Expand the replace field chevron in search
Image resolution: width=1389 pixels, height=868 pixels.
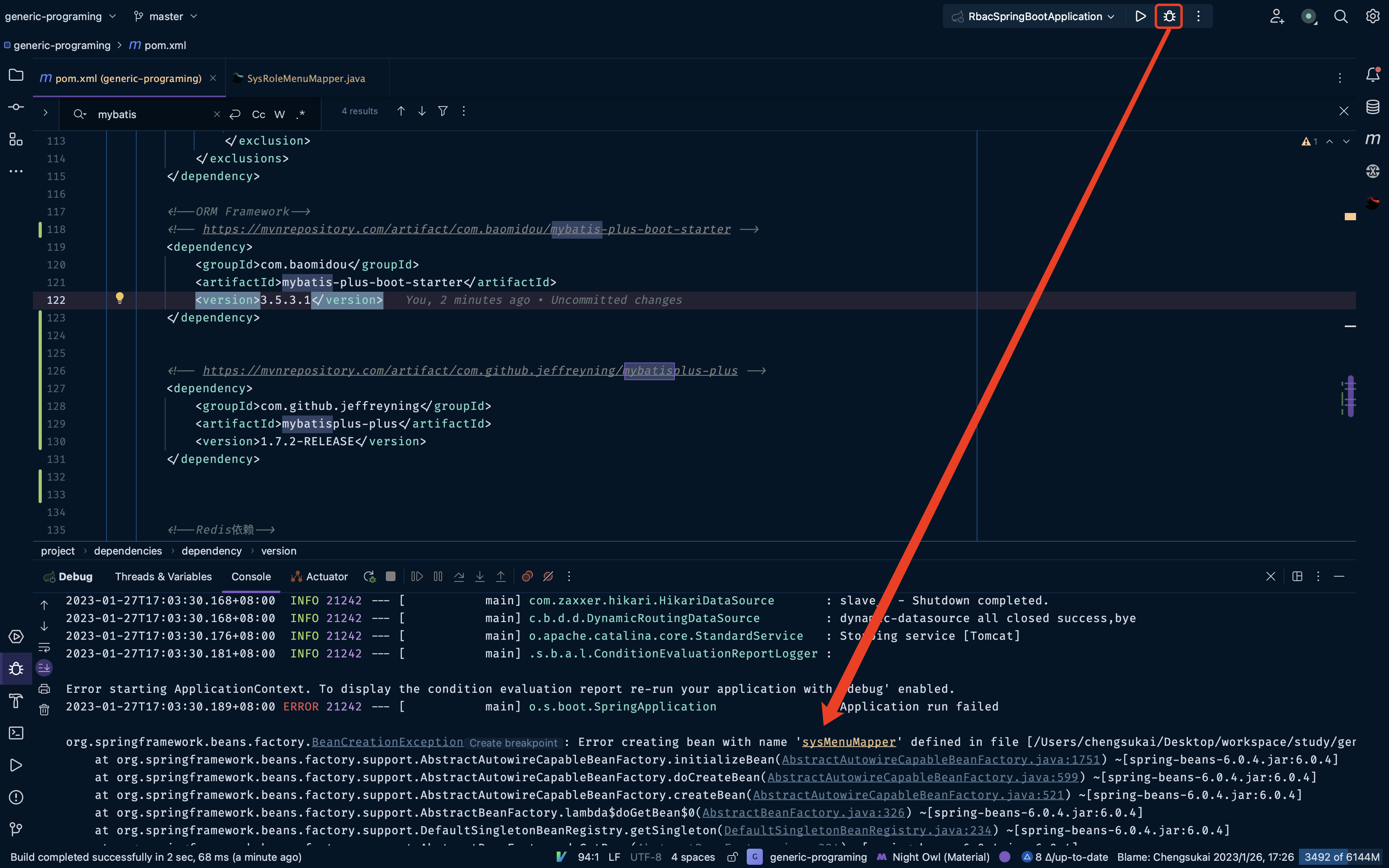point(45,113)
